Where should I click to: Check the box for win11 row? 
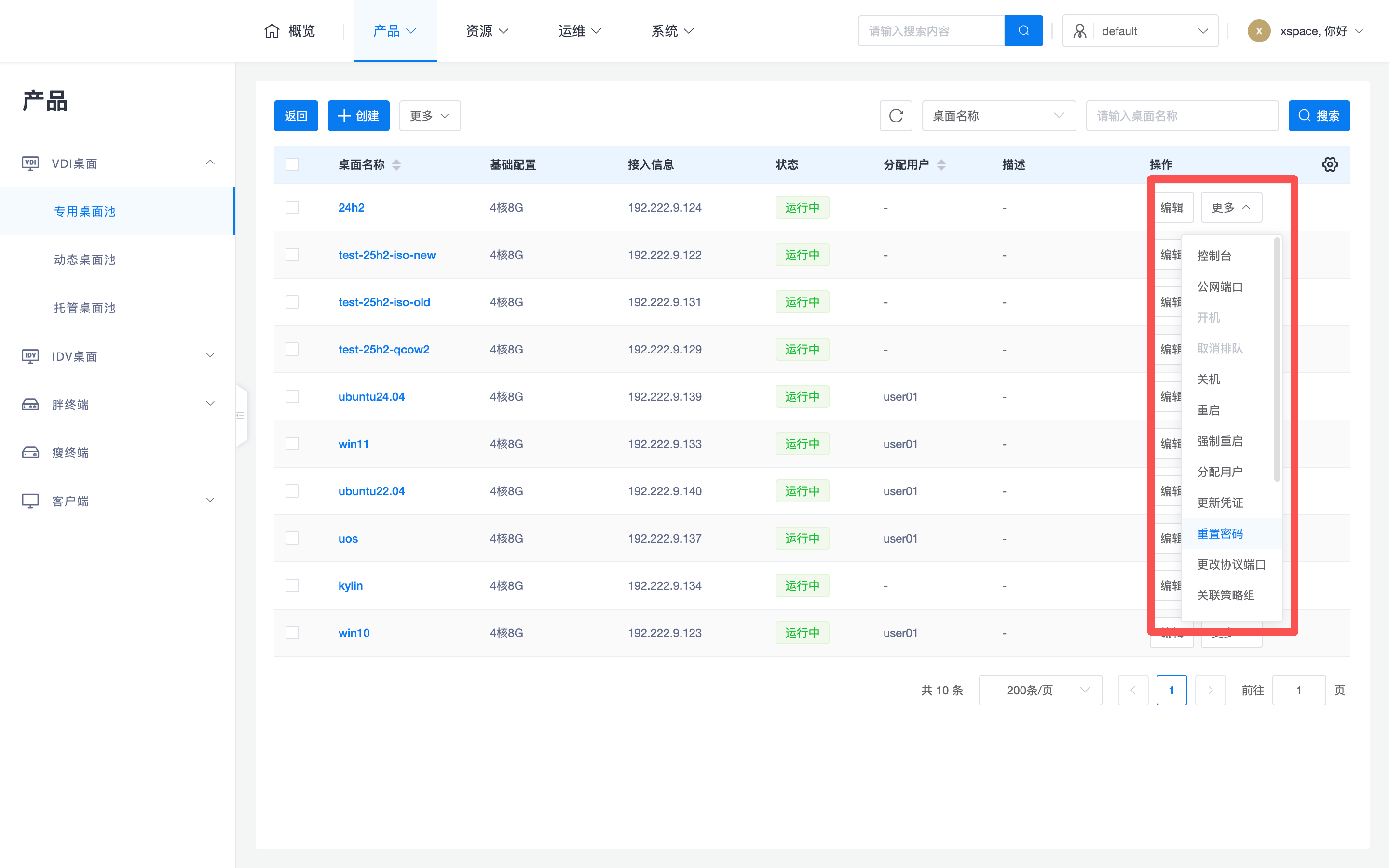pos(292,444)
